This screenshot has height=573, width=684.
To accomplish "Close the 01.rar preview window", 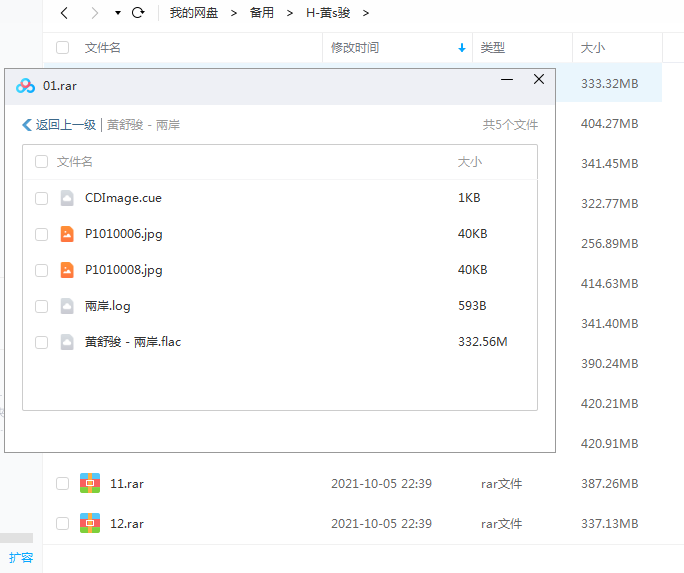I will point(539,80).
